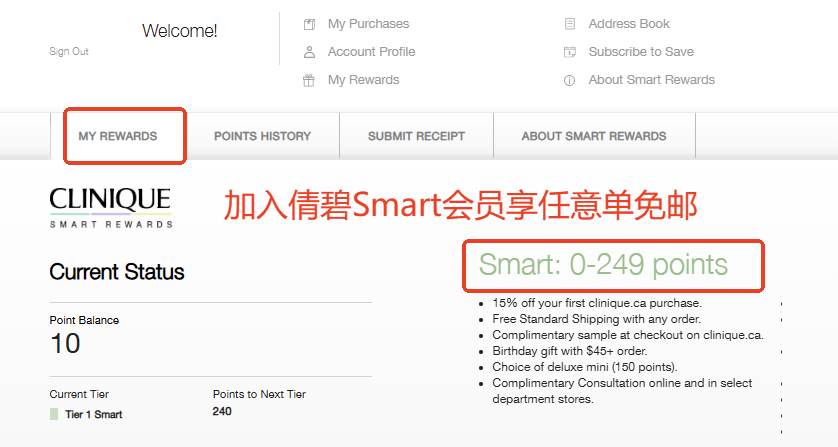This screenshot has width=838, height=447.
Task: Click the My Rewards gift icon
Action: coord(309,80)
